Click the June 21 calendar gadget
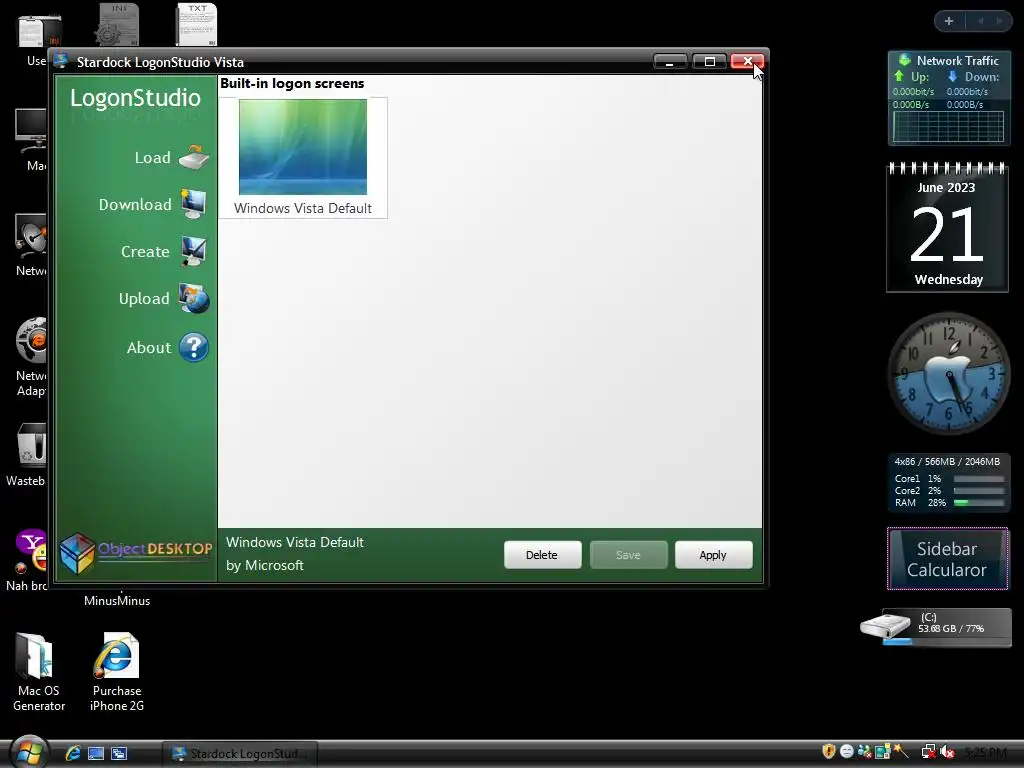The width and height of the screenshot is (1024, 768). coord(947,226)
